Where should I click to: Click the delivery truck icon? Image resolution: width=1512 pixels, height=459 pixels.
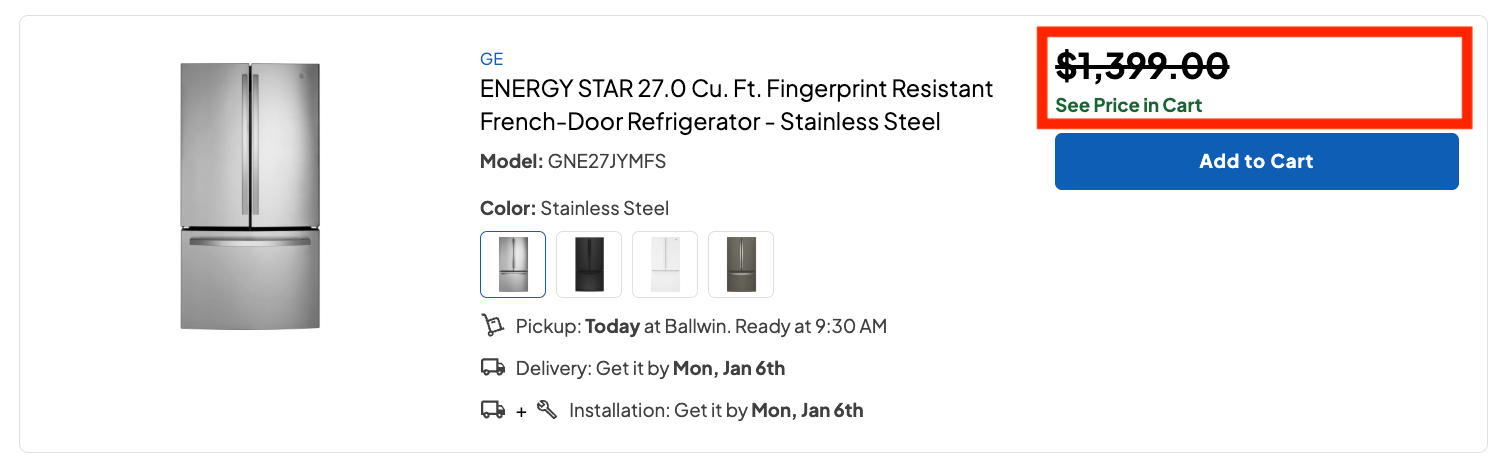coord(493,368)
